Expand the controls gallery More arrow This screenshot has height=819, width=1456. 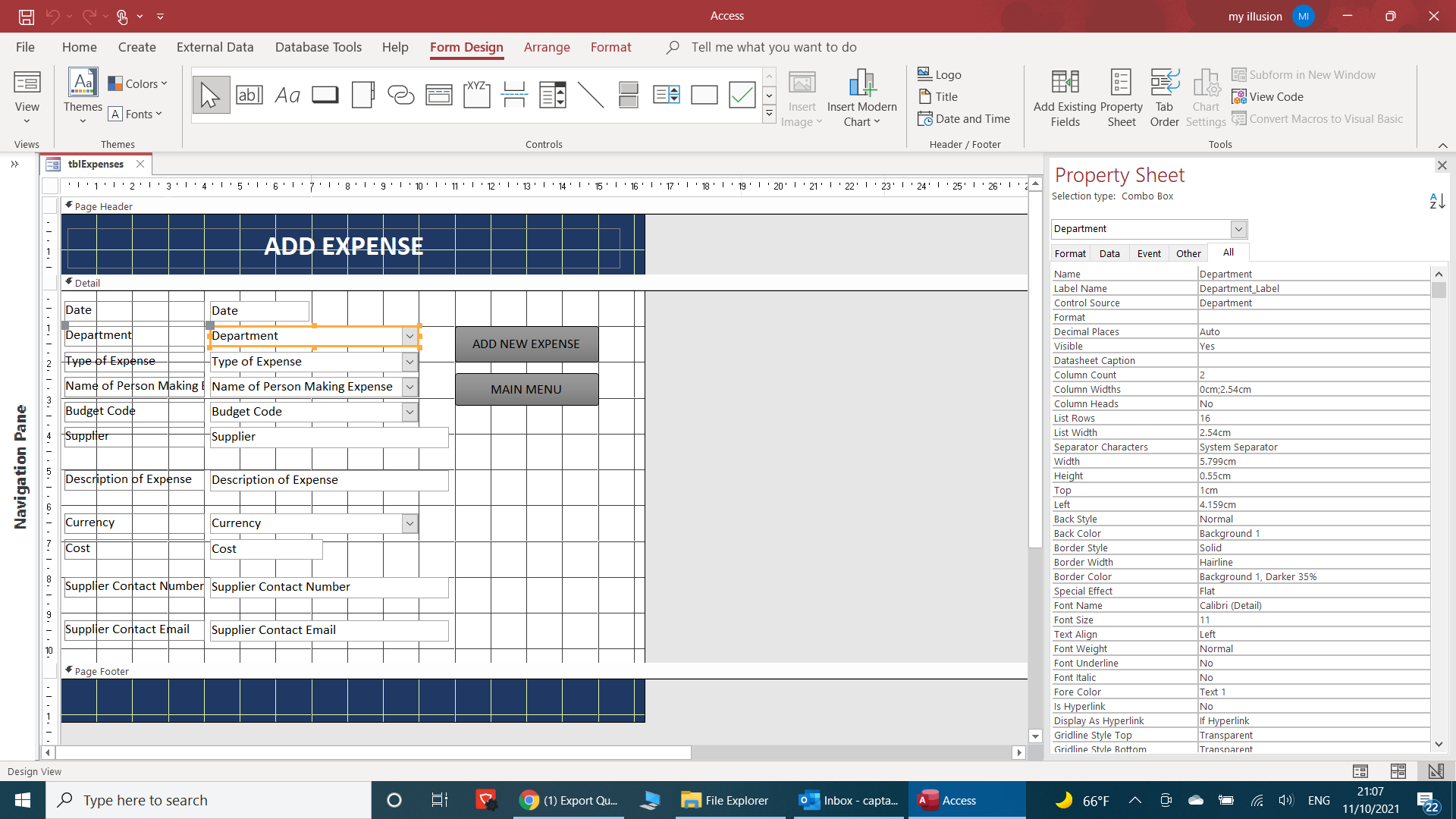[769, 114]
